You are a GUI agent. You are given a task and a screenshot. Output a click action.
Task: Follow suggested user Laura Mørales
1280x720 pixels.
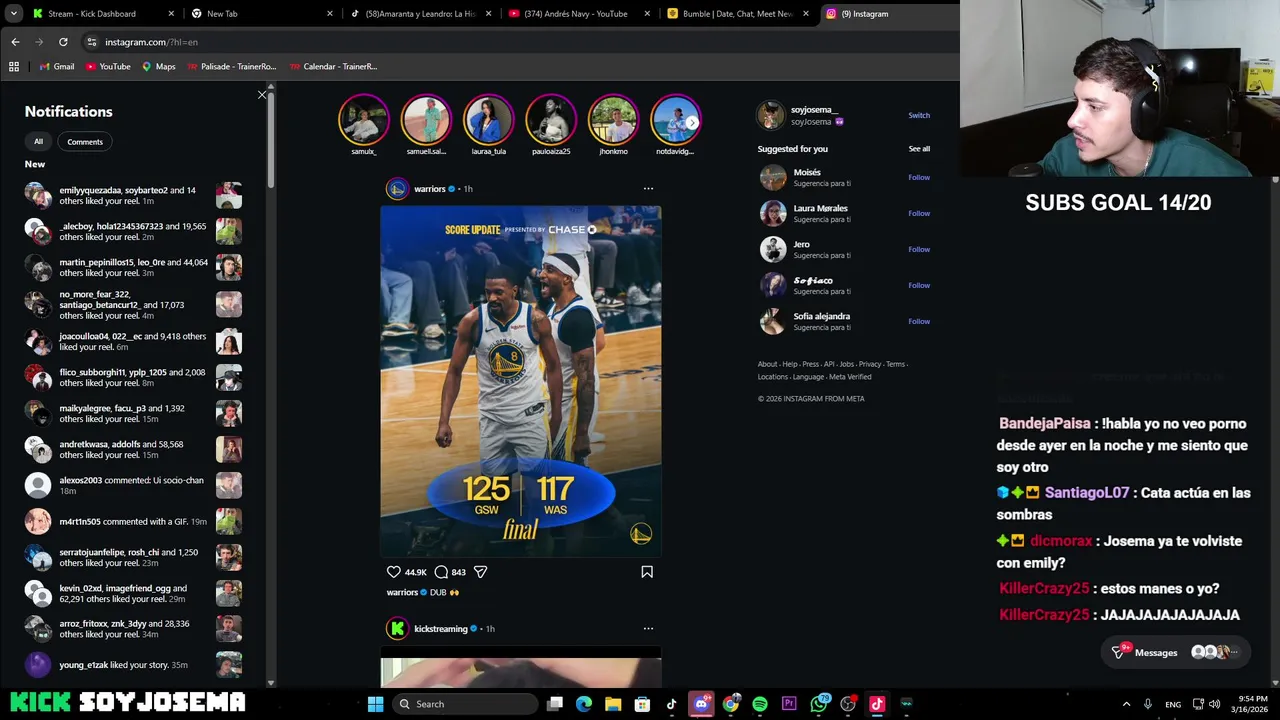pos(919,213)
